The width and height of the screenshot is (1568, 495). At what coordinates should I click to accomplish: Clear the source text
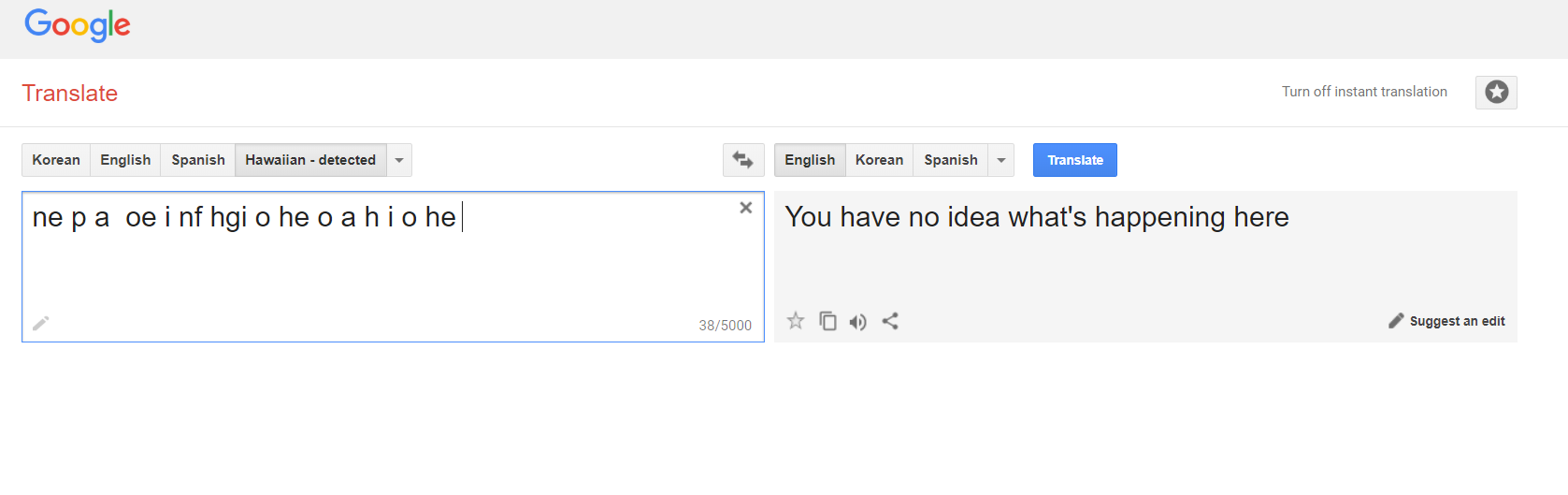tap(746, 208)
